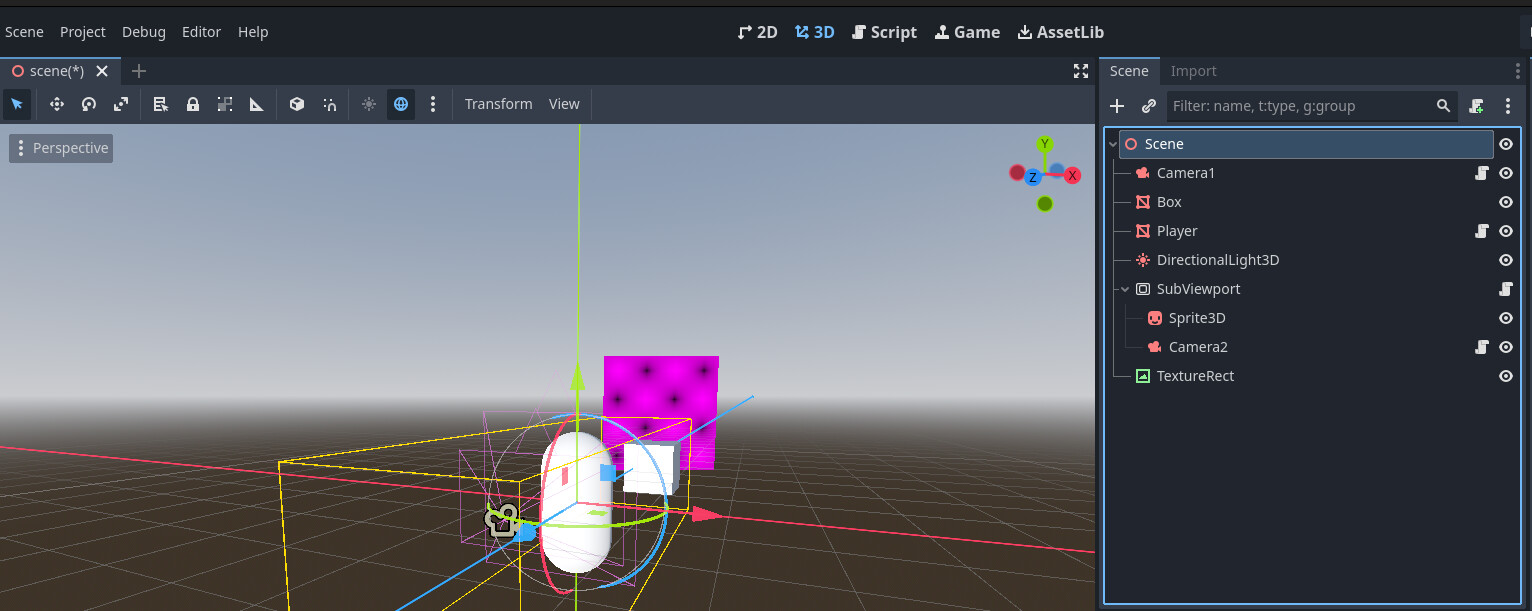Open the AssetLib workspace
The height and width of the screenshot is (611, 1532).
[1060, 32]
